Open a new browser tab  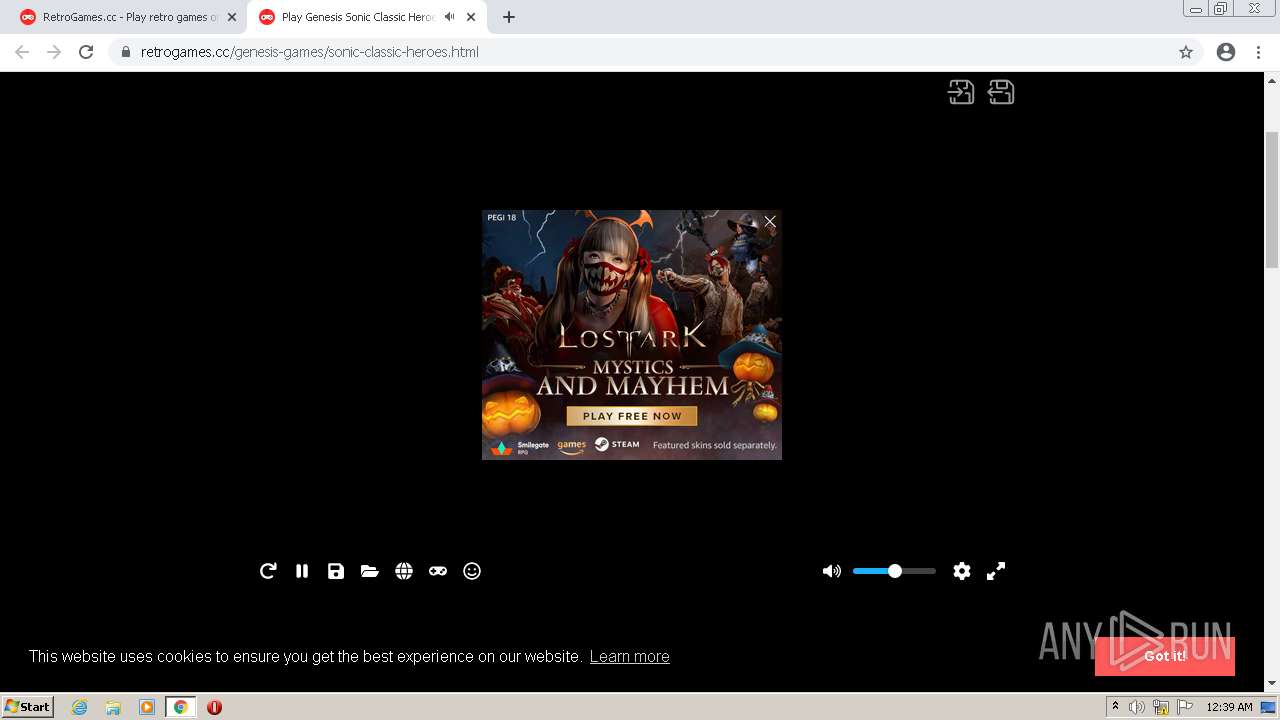pos(509,17)
